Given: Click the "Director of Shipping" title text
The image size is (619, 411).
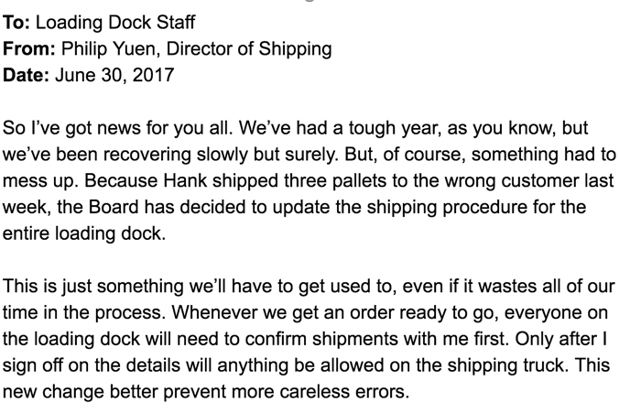Looking at the screenshot, I should [249, 49].
